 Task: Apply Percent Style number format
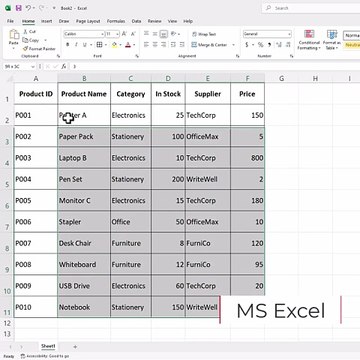(x=260, y=45)
